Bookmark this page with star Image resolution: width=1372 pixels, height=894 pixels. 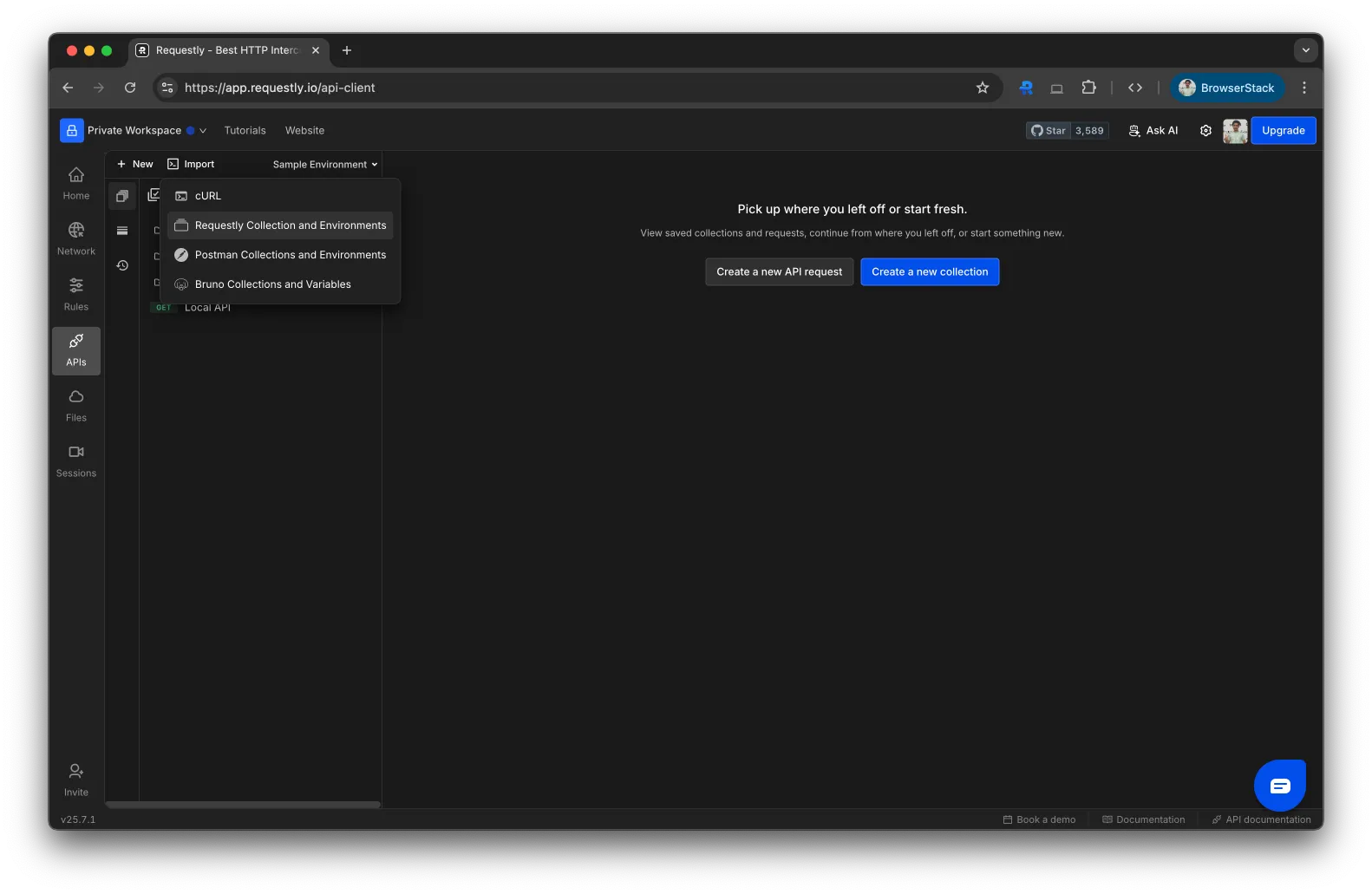[982, 88]
